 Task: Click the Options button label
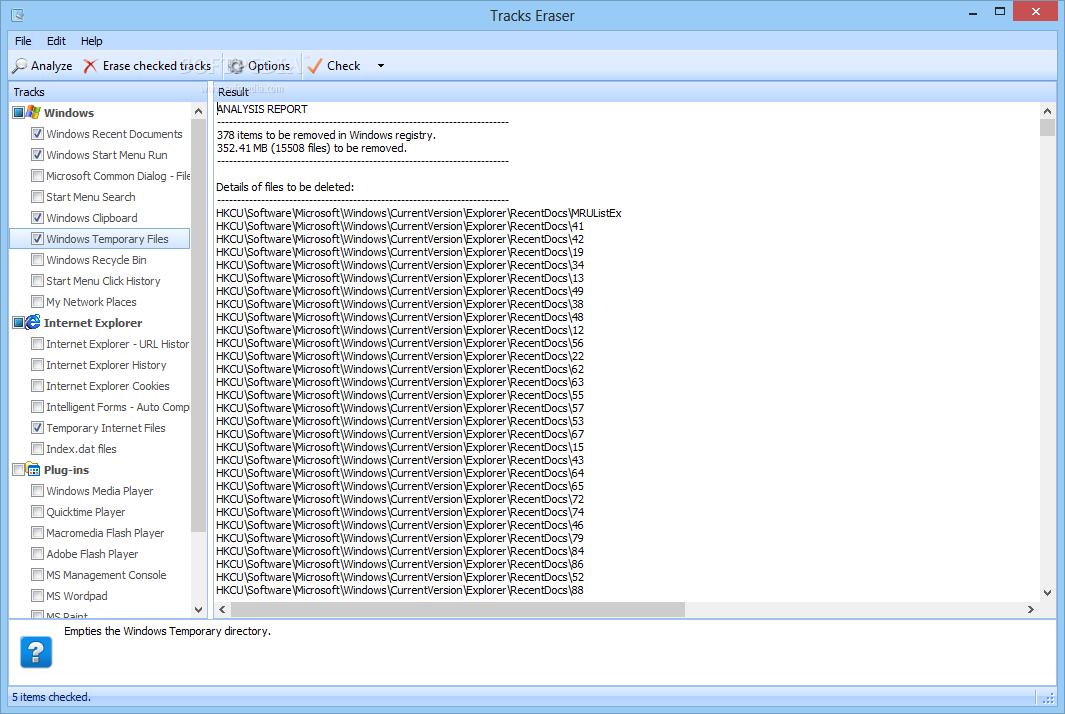tap(269, 66)
